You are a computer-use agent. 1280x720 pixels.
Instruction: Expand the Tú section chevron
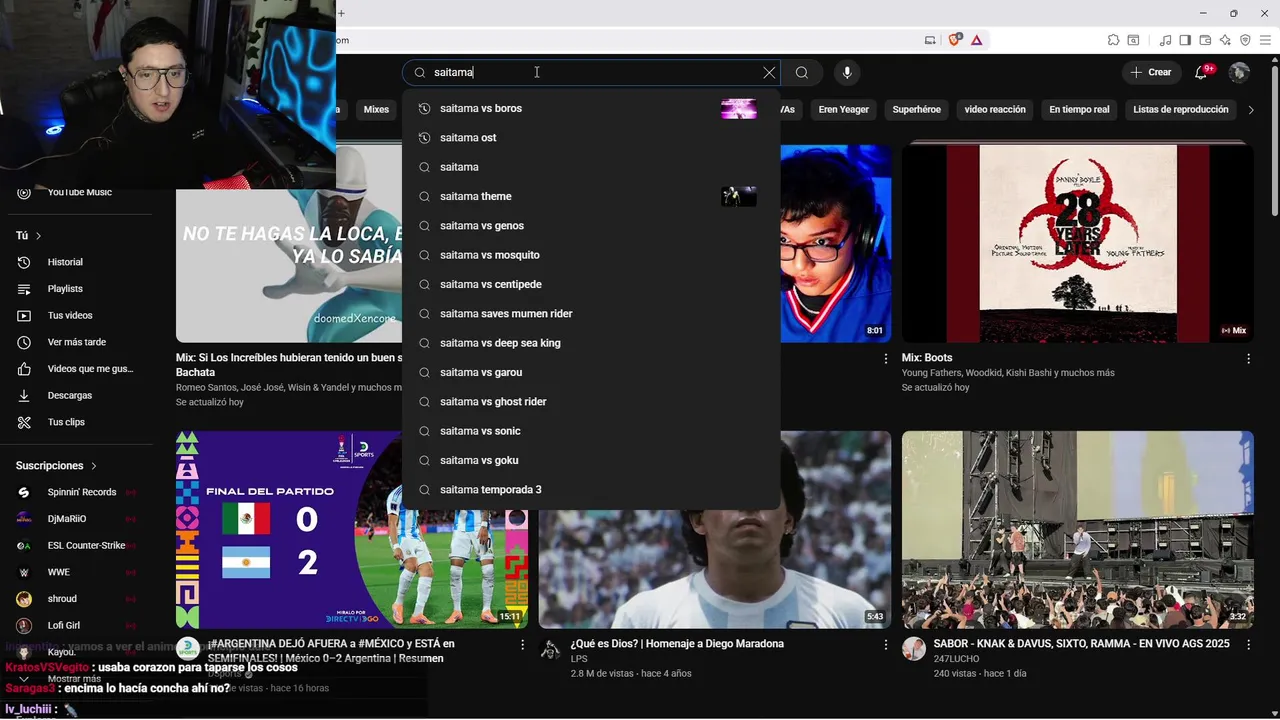pos(38,236)
